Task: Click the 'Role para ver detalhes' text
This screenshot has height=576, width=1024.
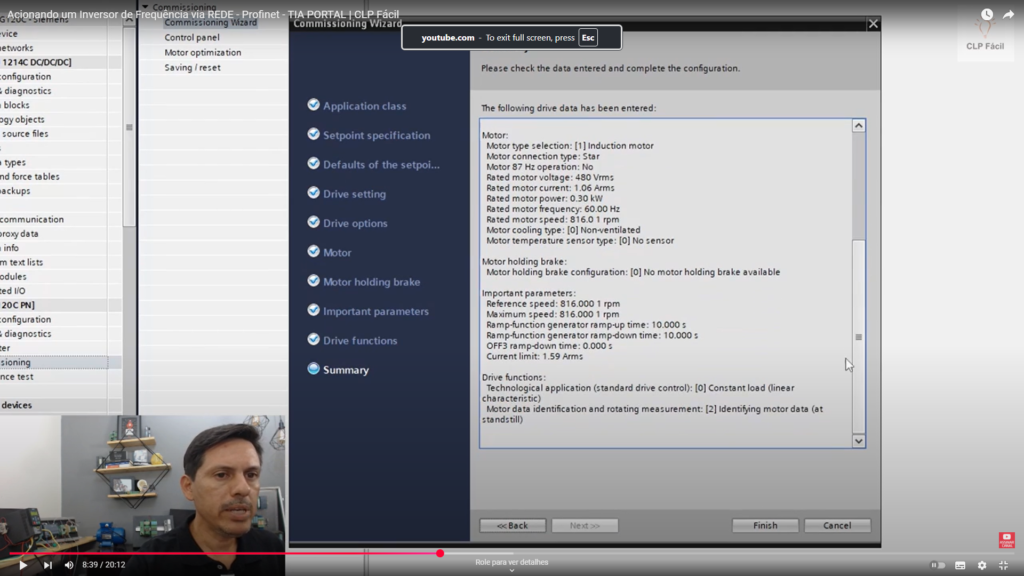Action: pos(512,562)
